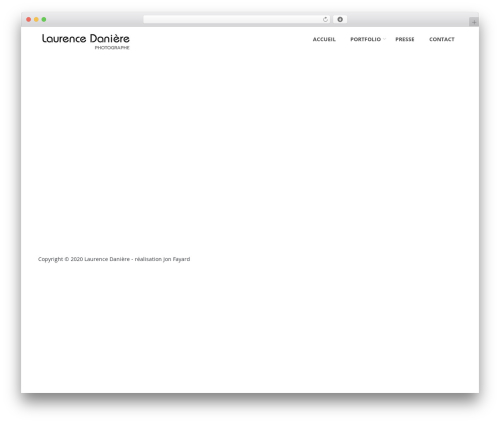
Task: Click the round icon right of the address bar
Action: click(x=340, y=20)
